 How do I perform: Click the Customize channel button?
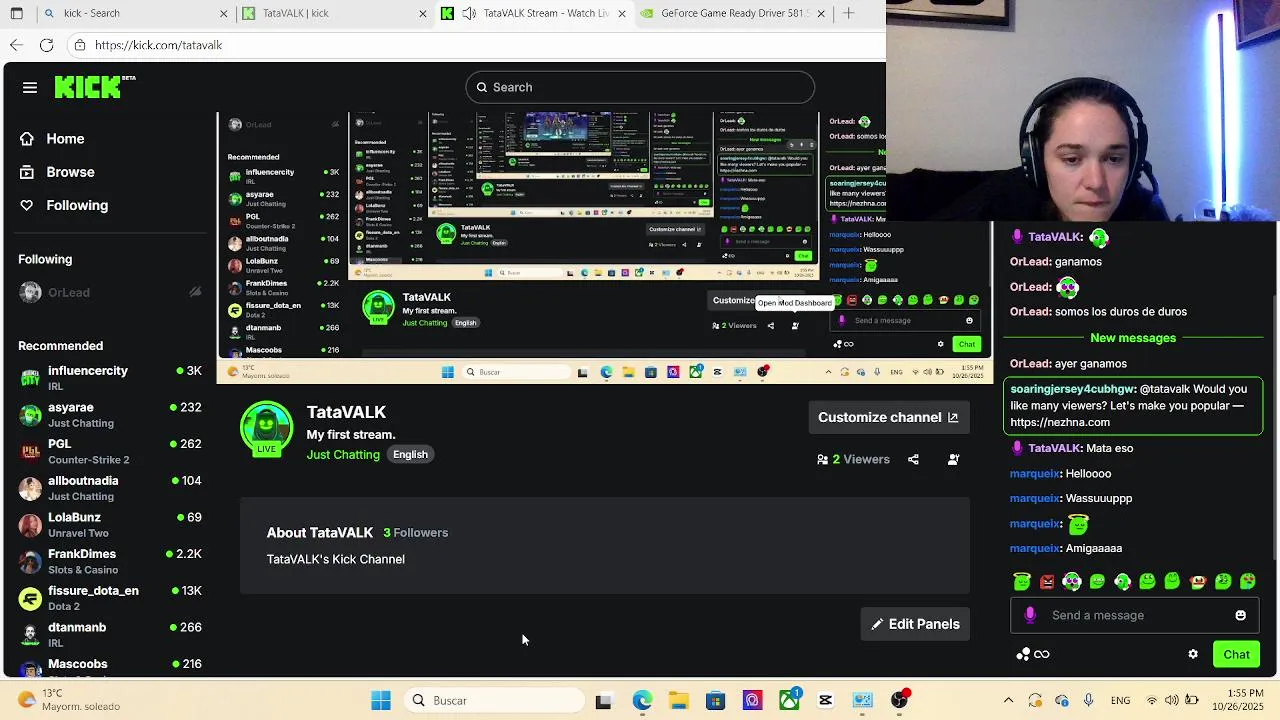coord(888,417)
